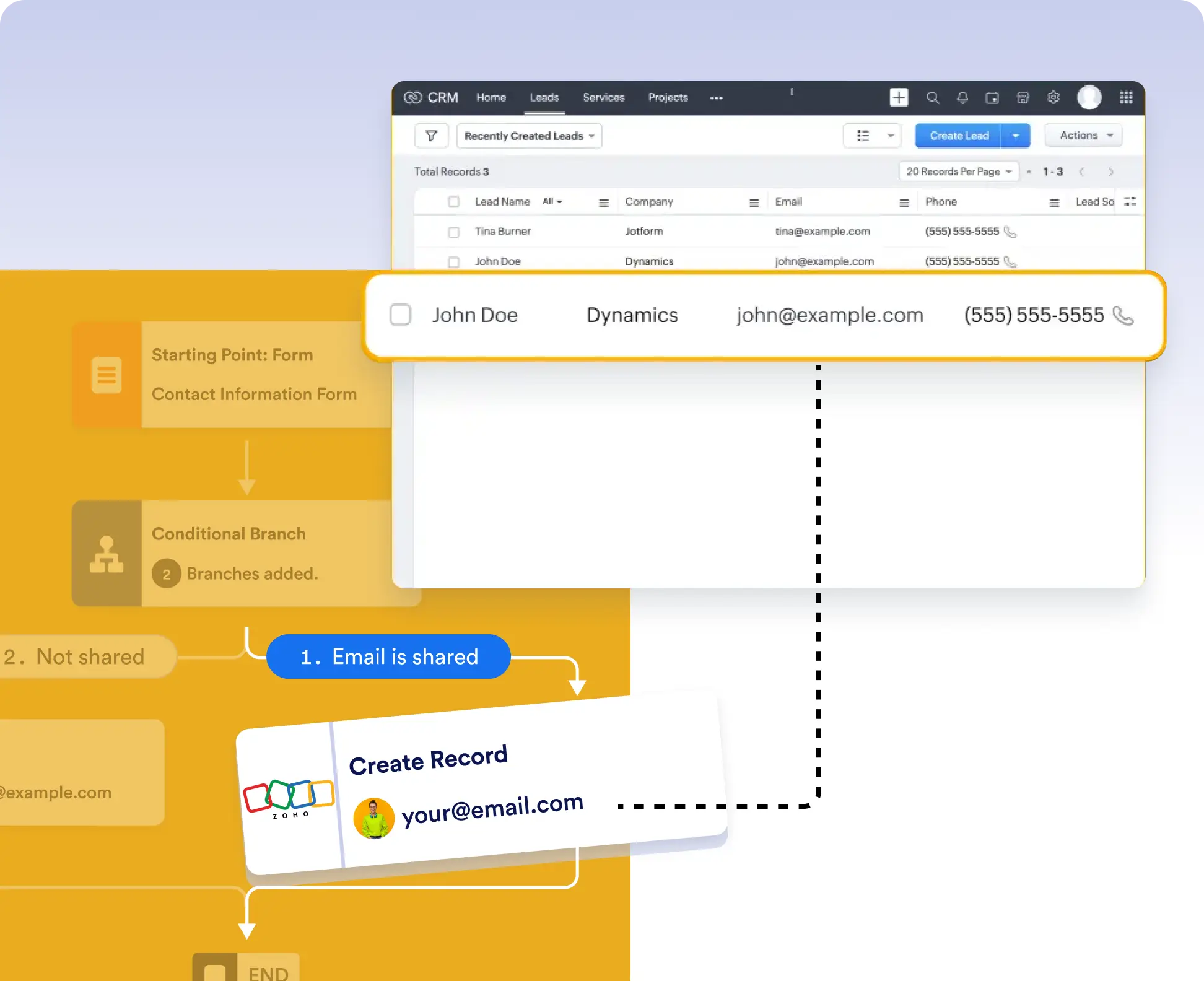This screenshot has height=981, width=1204.
Task: Click the Zoho logo on Create Record card
Action: [x=289, y=799]
